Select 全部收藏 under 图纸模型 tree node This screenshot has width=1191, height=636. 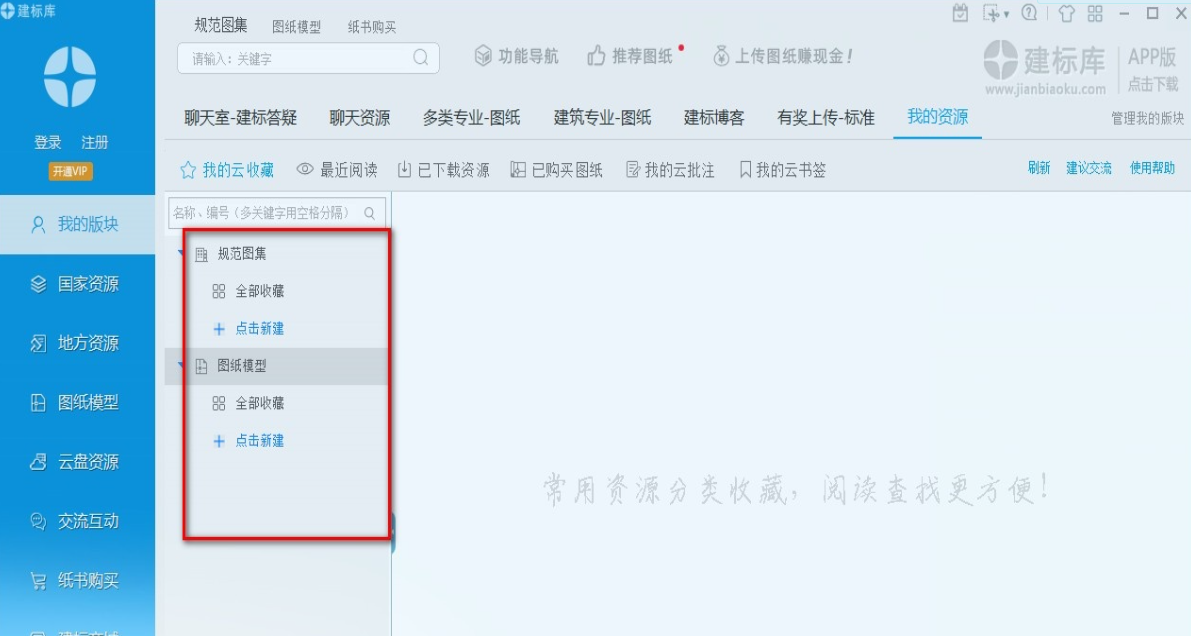259,403
